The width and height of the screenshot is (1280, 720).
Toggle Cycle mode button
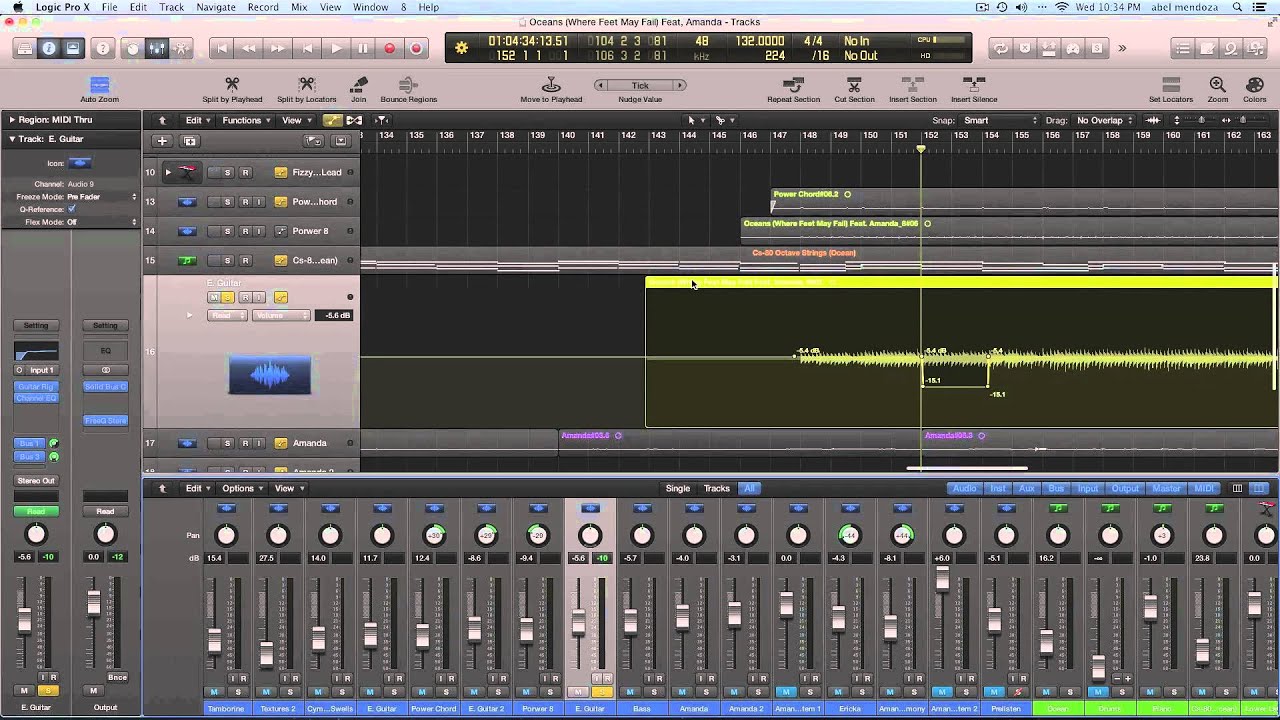[999, 48]
